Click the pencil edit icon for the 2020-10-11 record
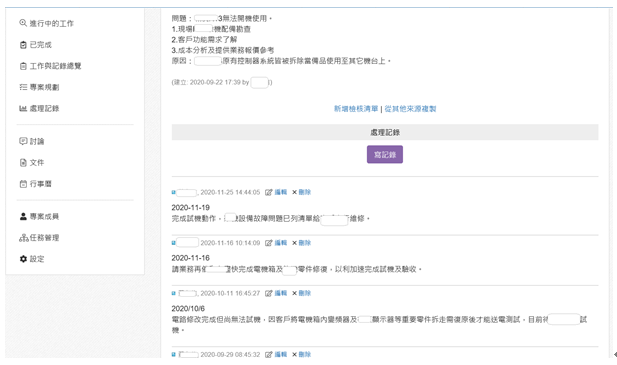The width and height of the screenshot is (617, 365). click(x=269, y=293)
